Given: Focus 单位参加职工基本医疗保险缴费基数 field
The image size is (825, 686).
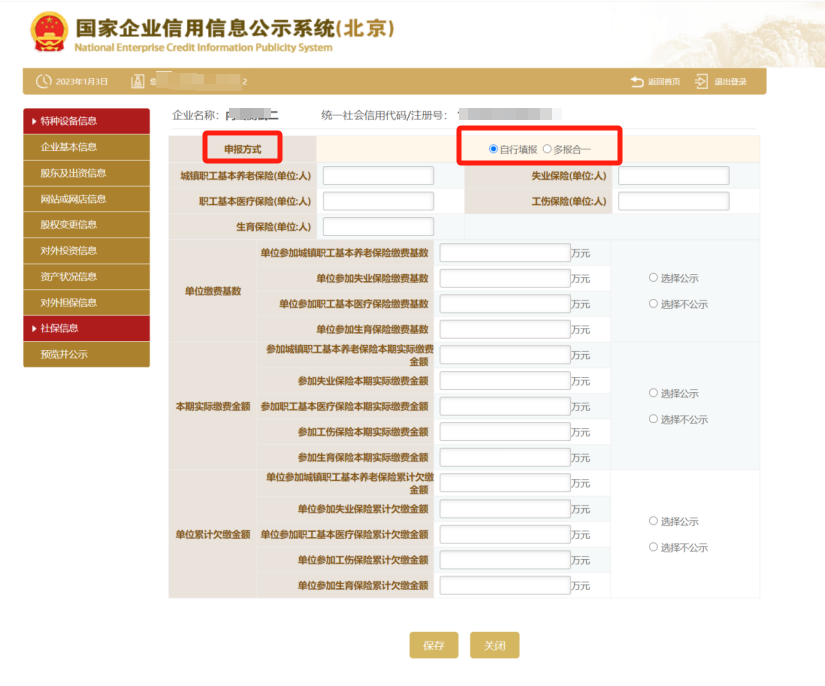Looking at the screenshot, I should (x=505, y=304).
